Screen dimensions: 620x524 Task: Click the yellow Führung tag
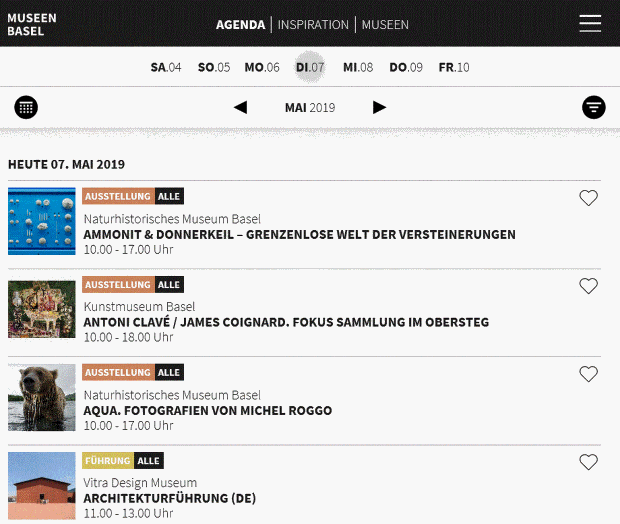108,460
